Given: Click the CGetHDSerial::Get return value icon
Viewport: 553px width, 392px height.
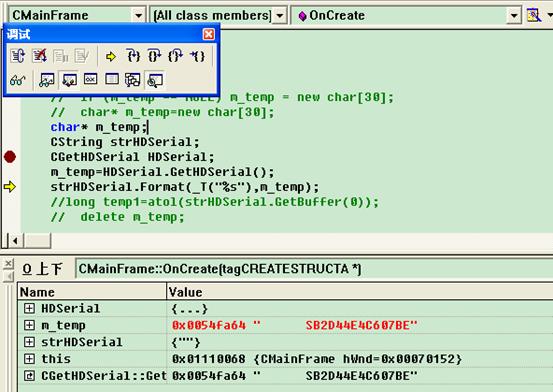Looking at the screenshot, I should 29,376.
